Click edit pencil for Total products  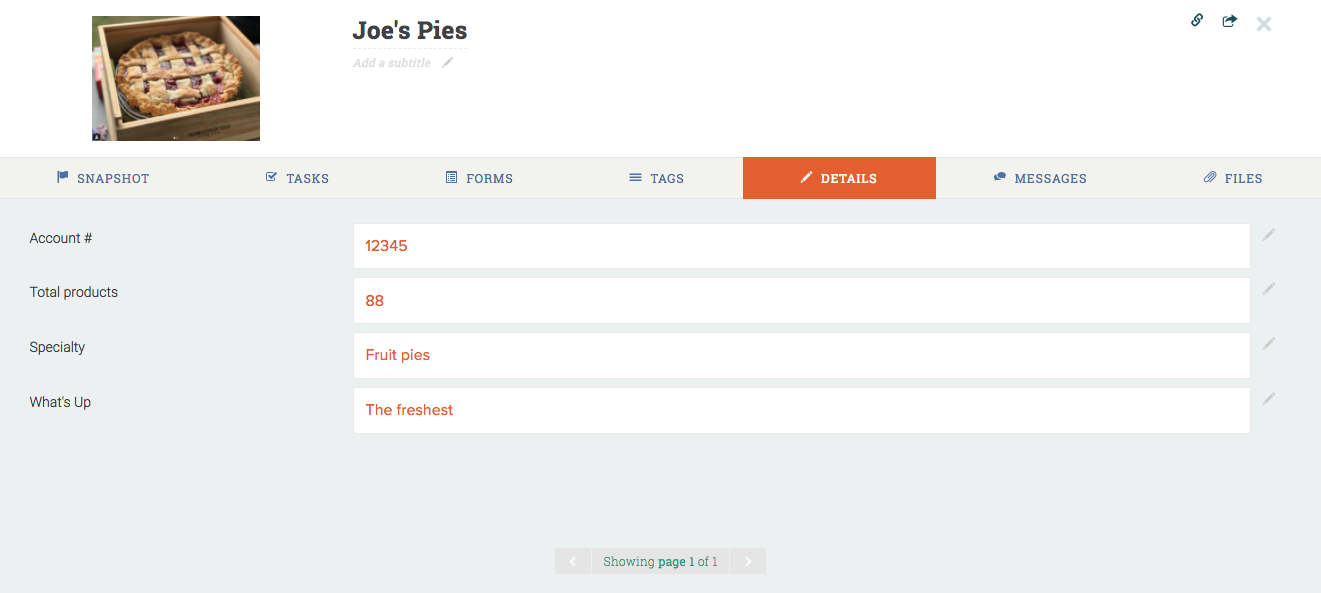(1269, 289)
